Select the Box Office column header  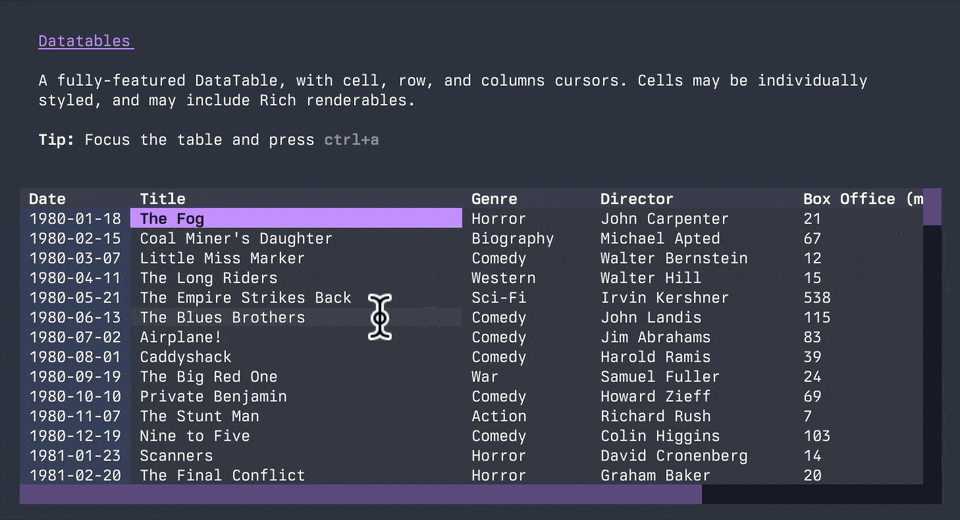tap(862, 199)
